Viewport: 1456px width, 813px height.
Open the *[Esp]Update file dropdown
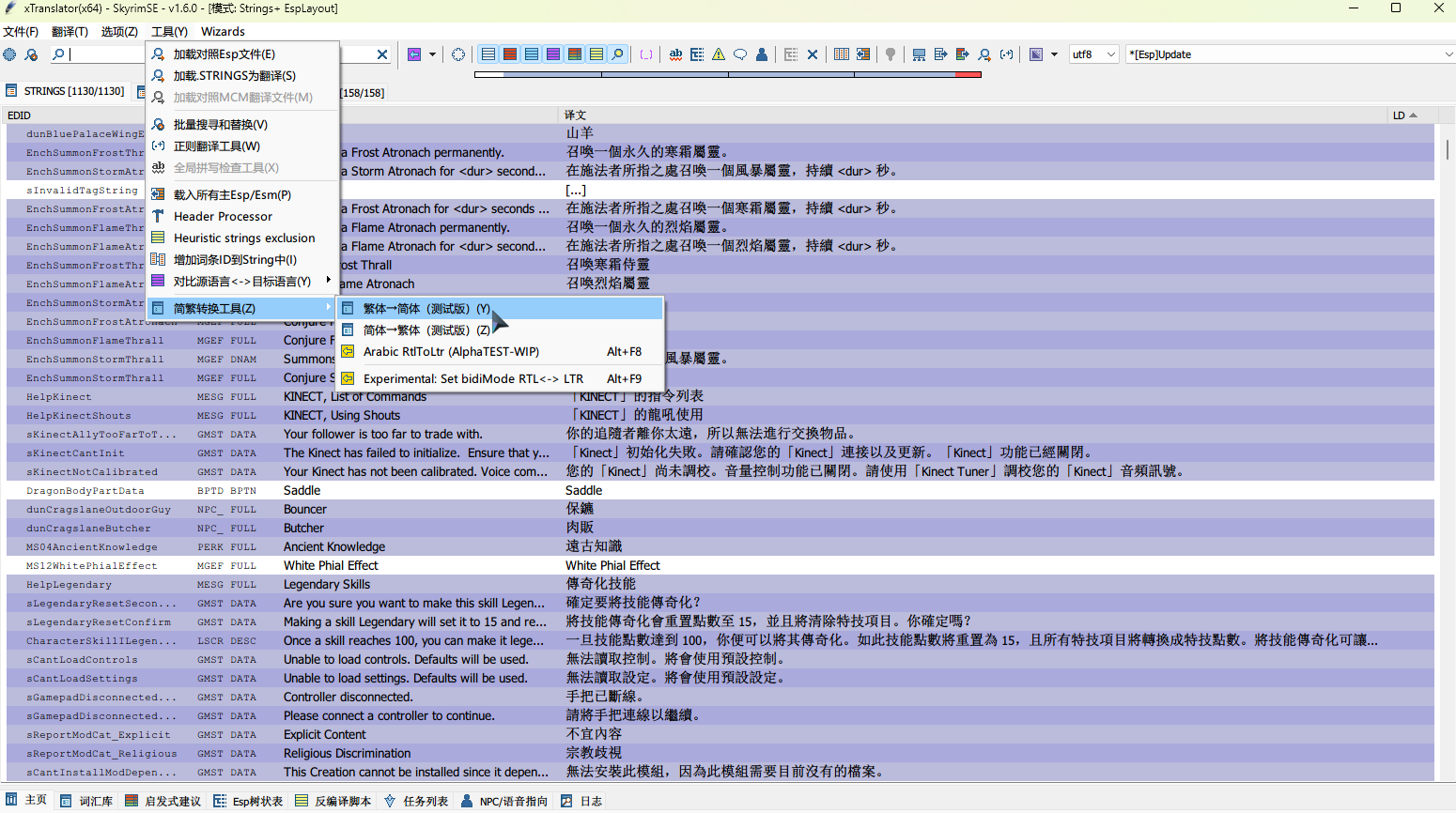(x=1290, y=54)
